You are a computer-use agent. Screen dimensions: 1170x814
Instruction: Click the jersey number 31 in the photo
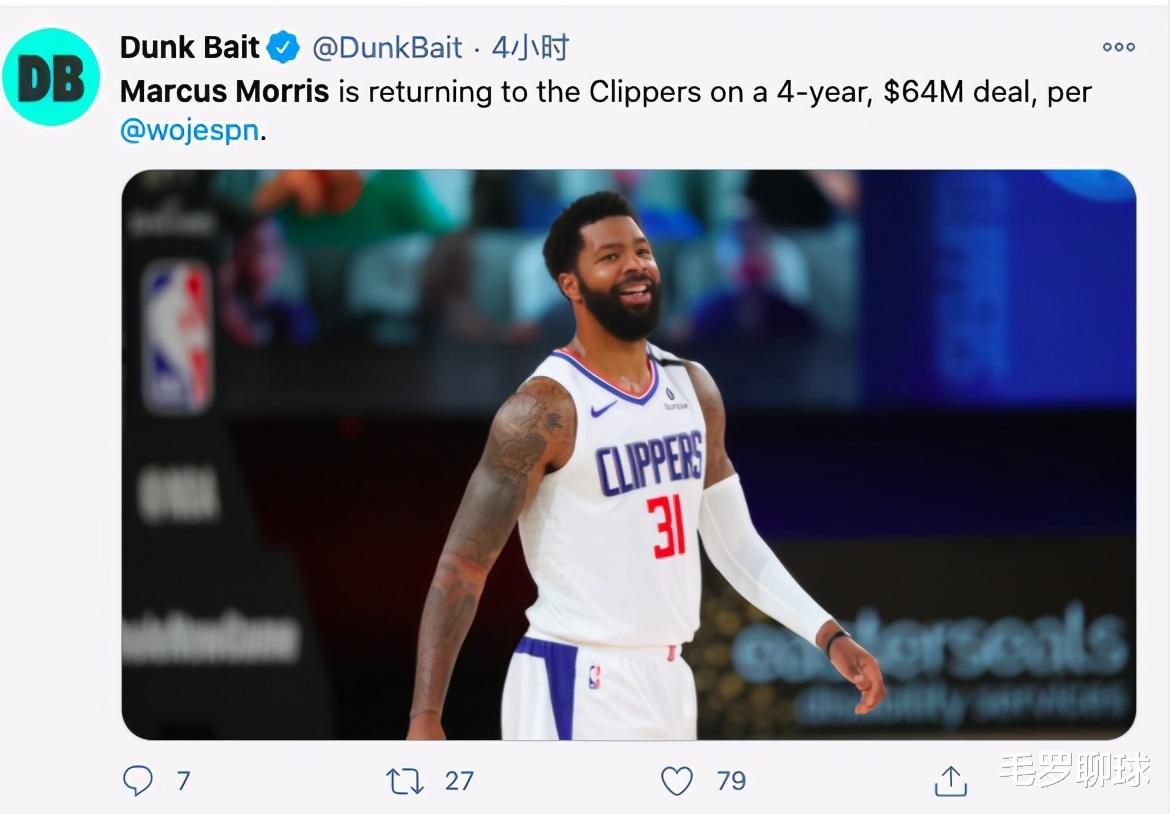click(666, 527)
